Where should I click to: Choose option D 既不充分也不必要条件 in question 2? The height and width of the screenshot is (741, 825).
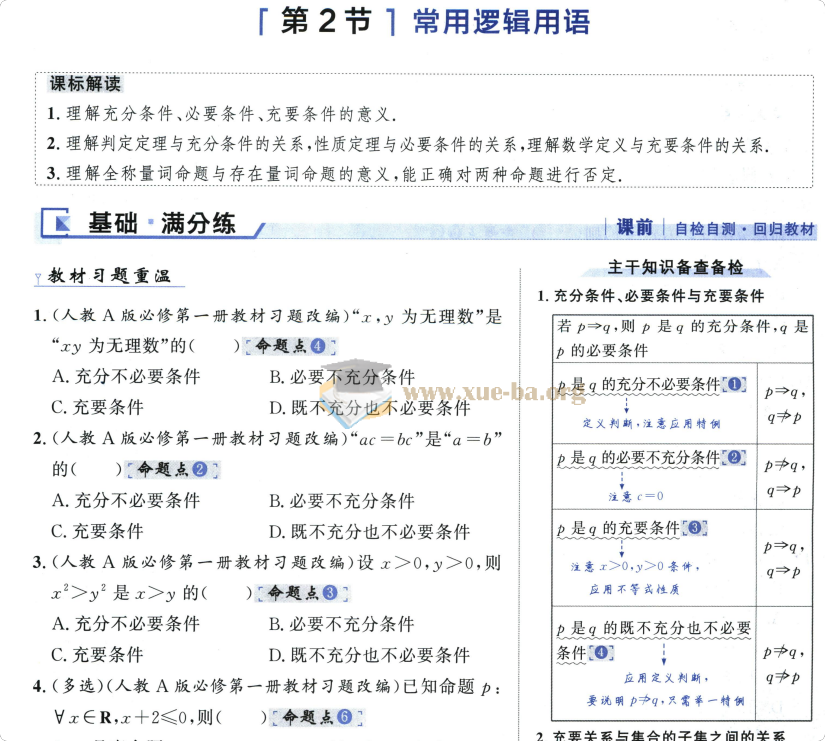click(370, 532)
